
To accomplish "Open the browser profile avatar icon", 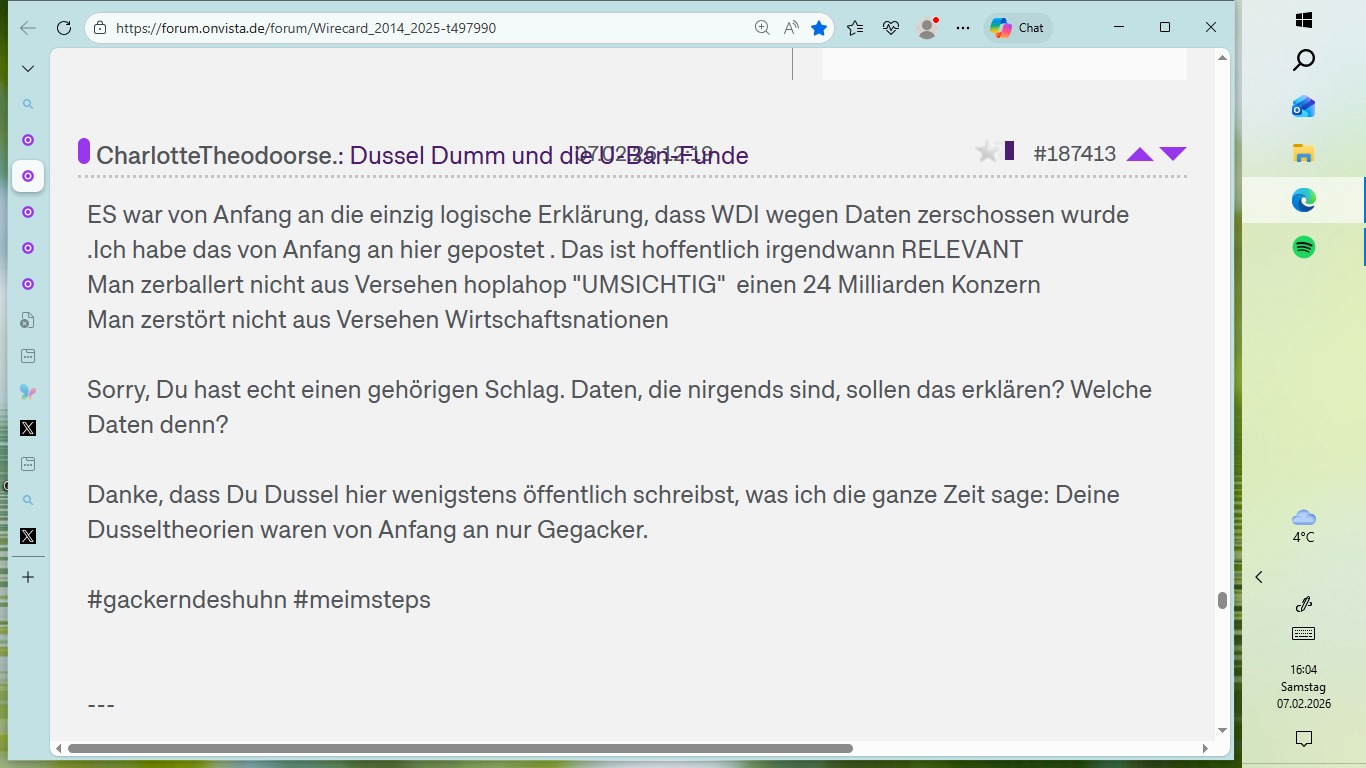I will [925, 27].
